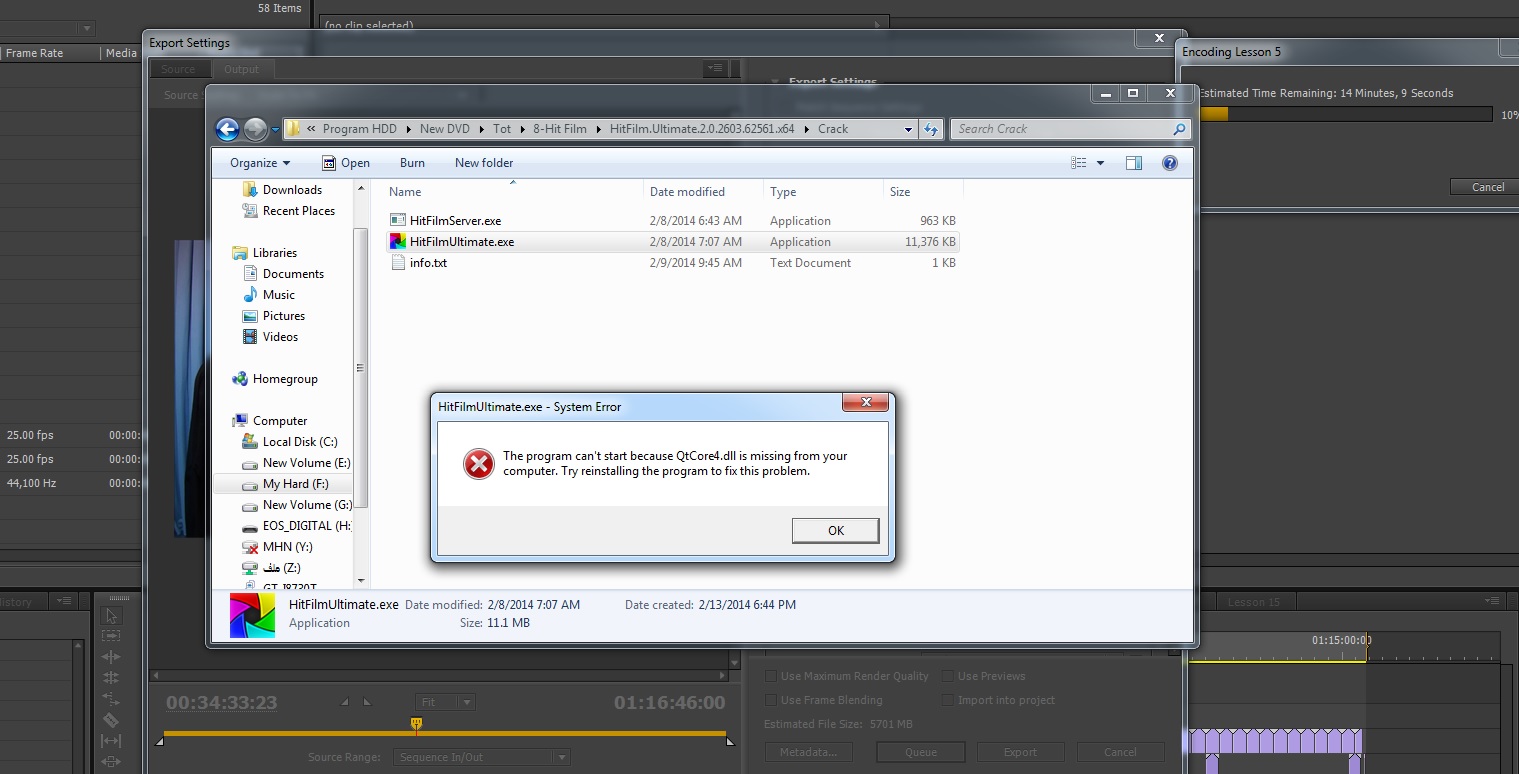1519x774 pixels.
Task: Click the Set In Point triangle icon
Action: click(345, 703)
